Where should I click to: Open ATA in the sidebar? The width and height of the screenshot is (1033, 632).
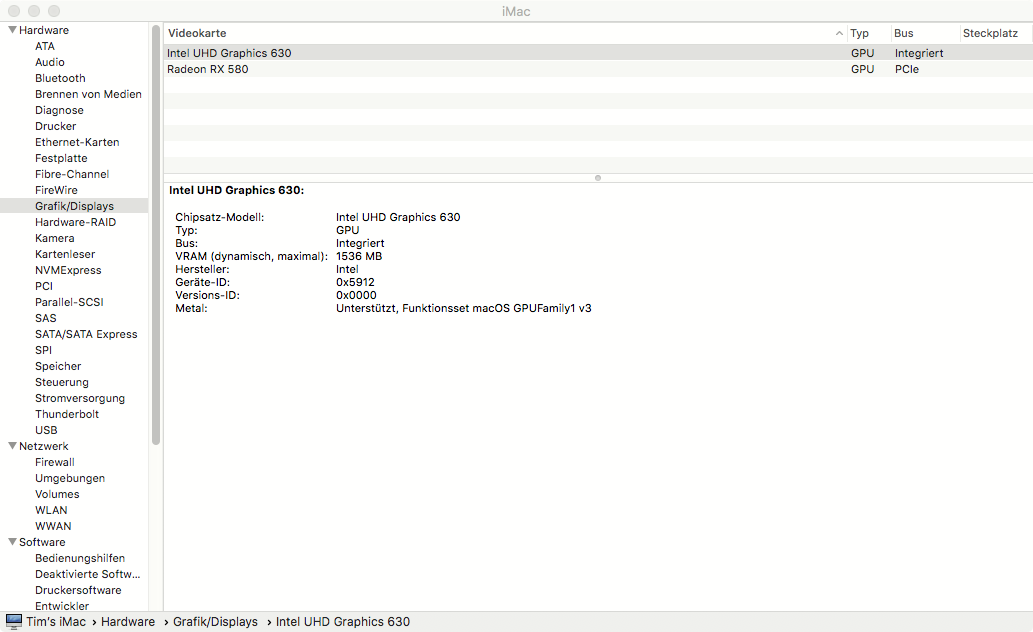[45, 46]
